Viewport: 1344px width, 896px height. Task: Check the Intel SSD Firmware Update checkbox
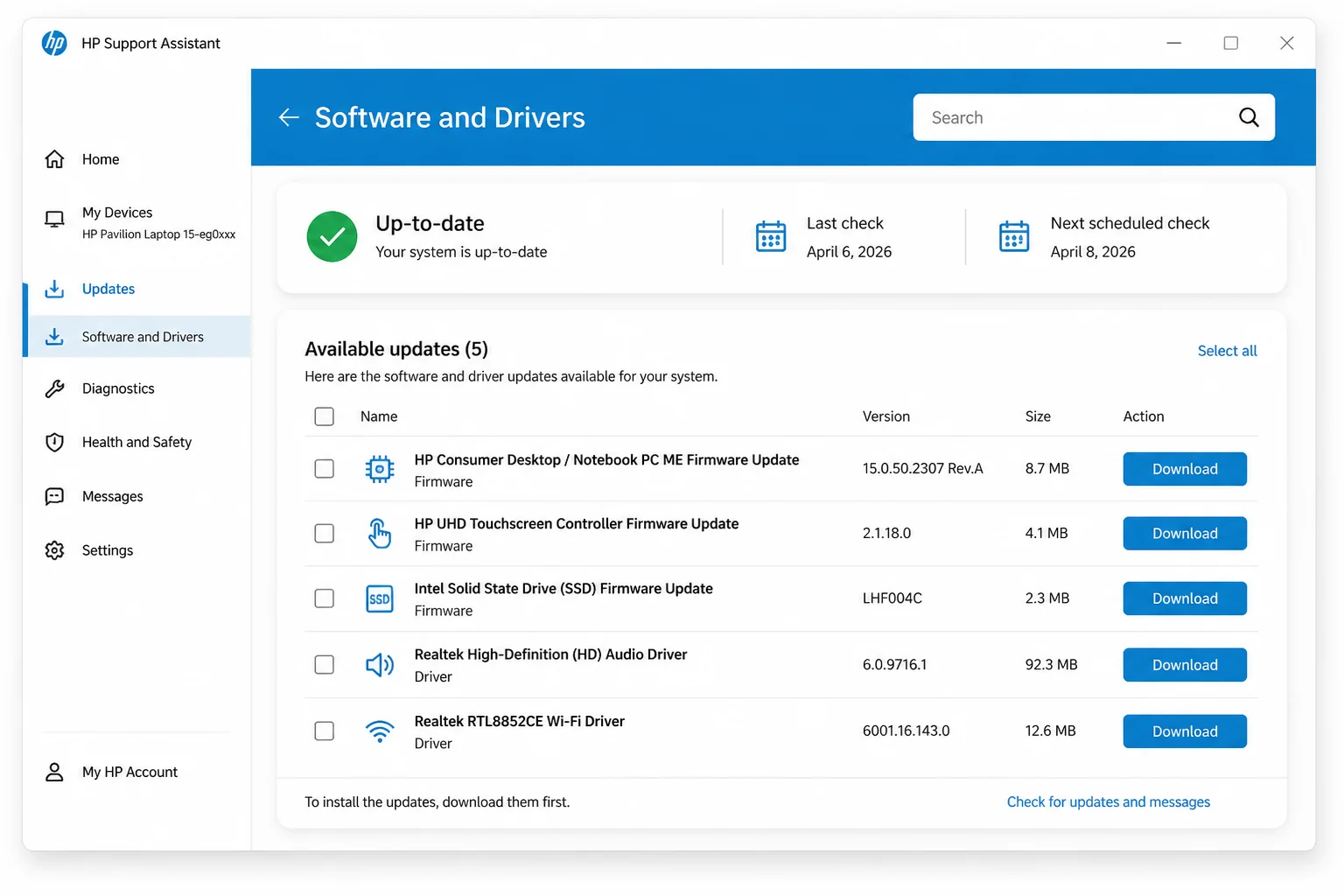(x=325, y=598)
